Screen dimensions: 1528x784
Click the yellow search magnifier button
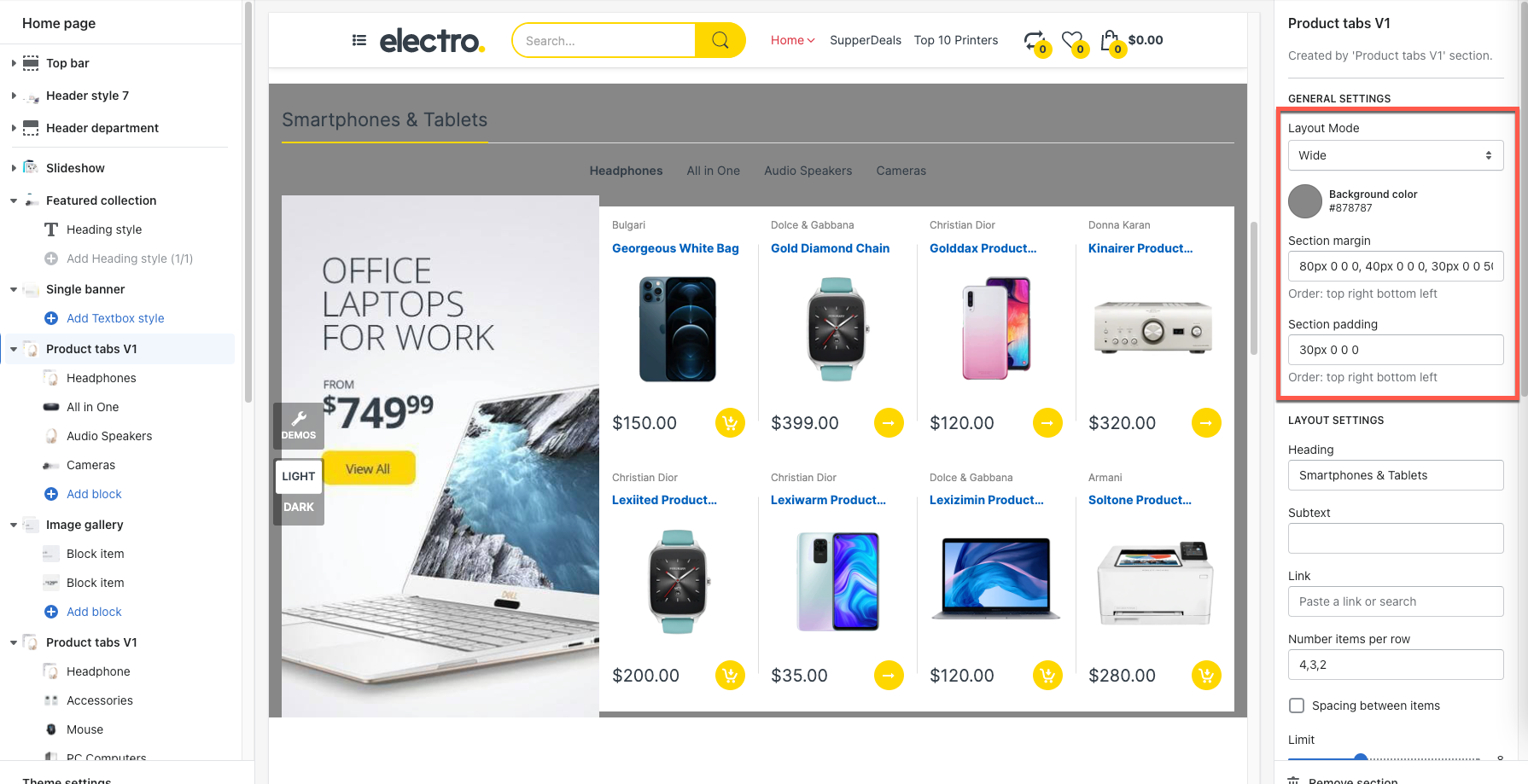(x=720, y=40)
